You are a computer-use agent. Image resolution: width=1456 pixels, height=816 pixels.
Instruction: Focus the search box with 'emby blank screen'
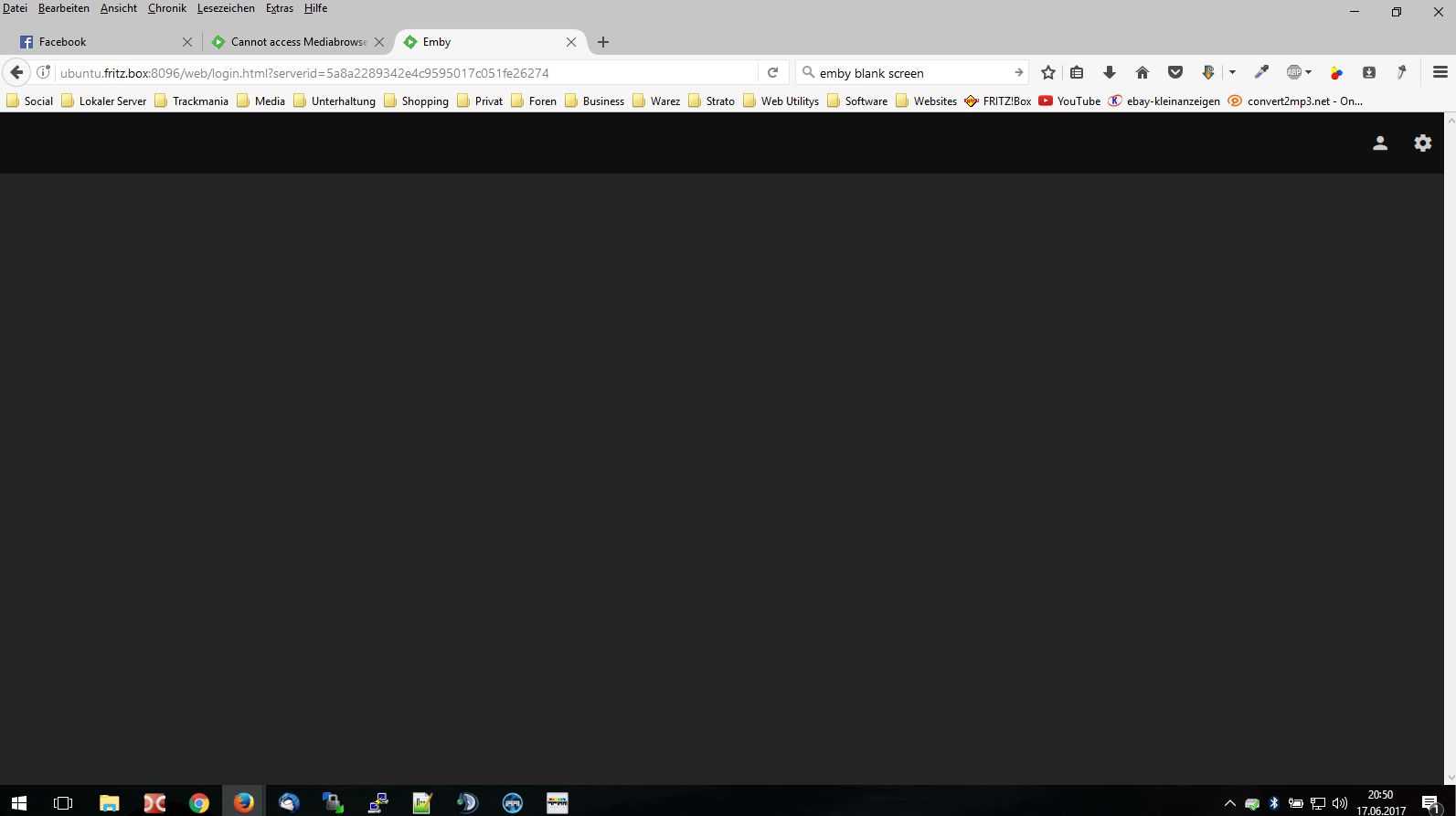pos(914,73)
